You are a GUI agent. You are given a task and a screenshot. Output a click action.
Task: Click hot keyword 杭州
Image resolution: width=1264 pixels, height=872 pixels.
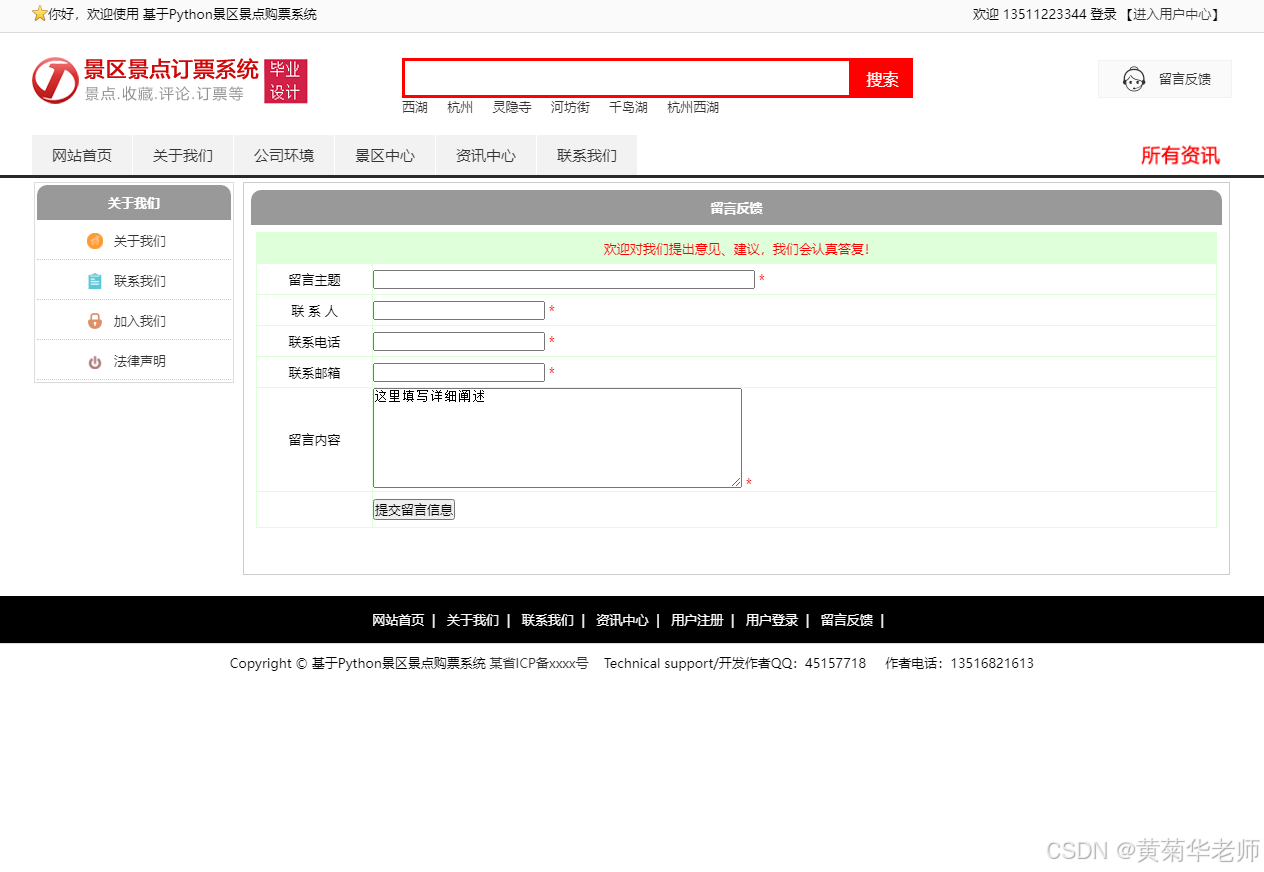click(x=460, y=107)
